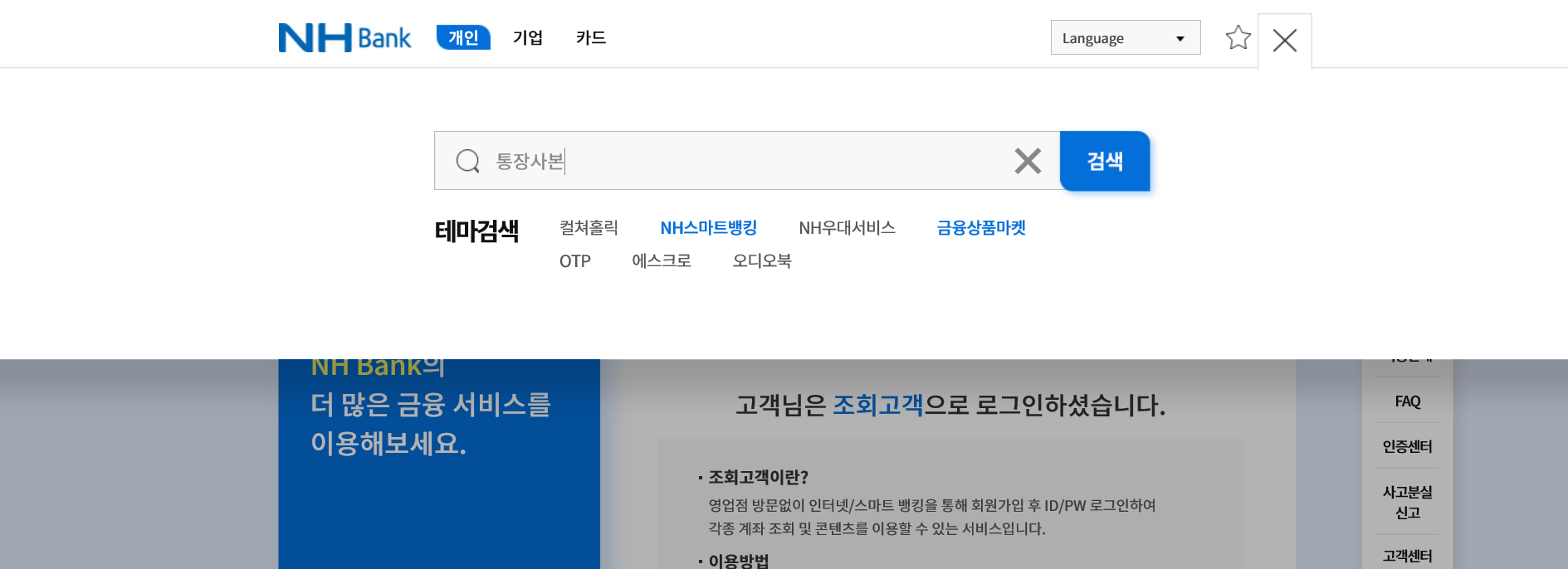Open 에스크로 theme link
The image size is (1568, 569).
point(662,260)
